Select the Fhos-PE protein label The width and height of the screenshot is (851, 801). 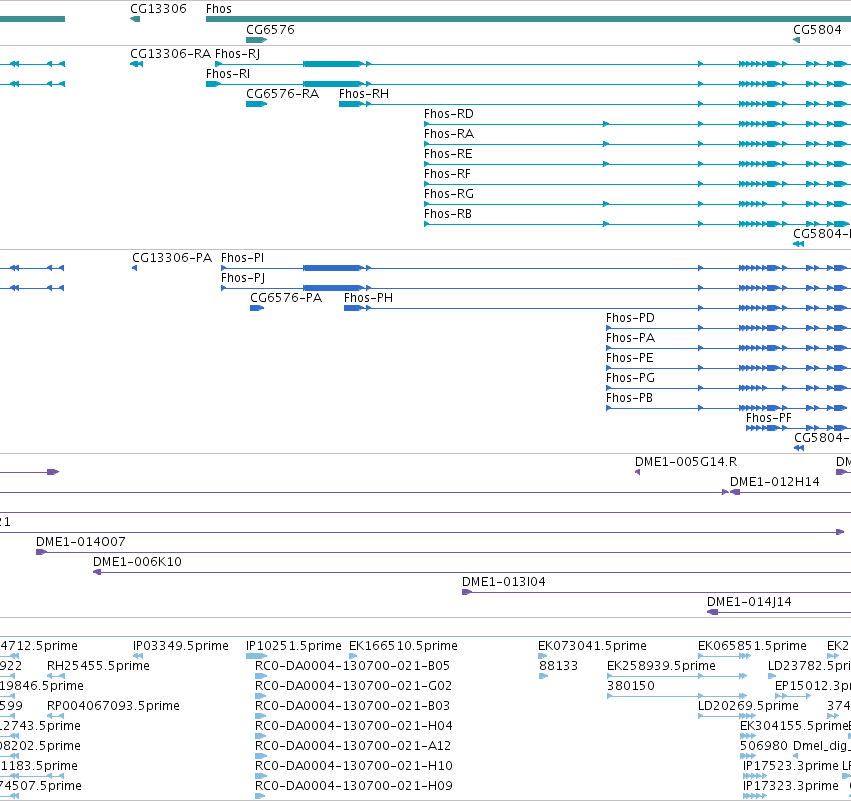click(630, 358)
